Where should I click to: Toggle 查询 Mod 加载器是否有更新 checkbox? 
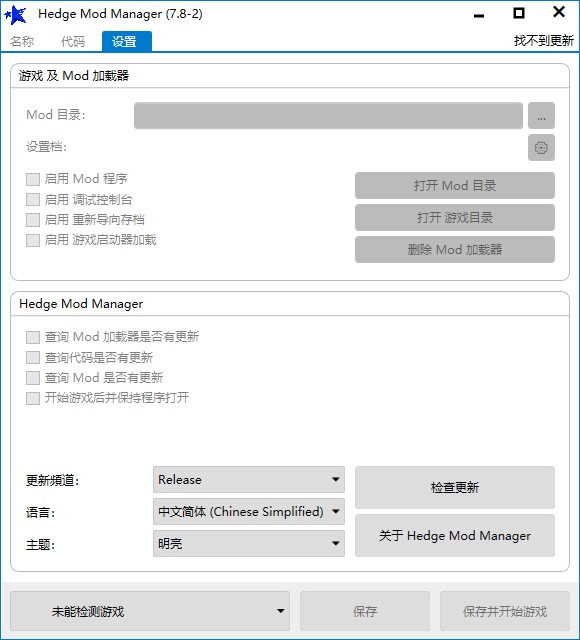point(33,337)
